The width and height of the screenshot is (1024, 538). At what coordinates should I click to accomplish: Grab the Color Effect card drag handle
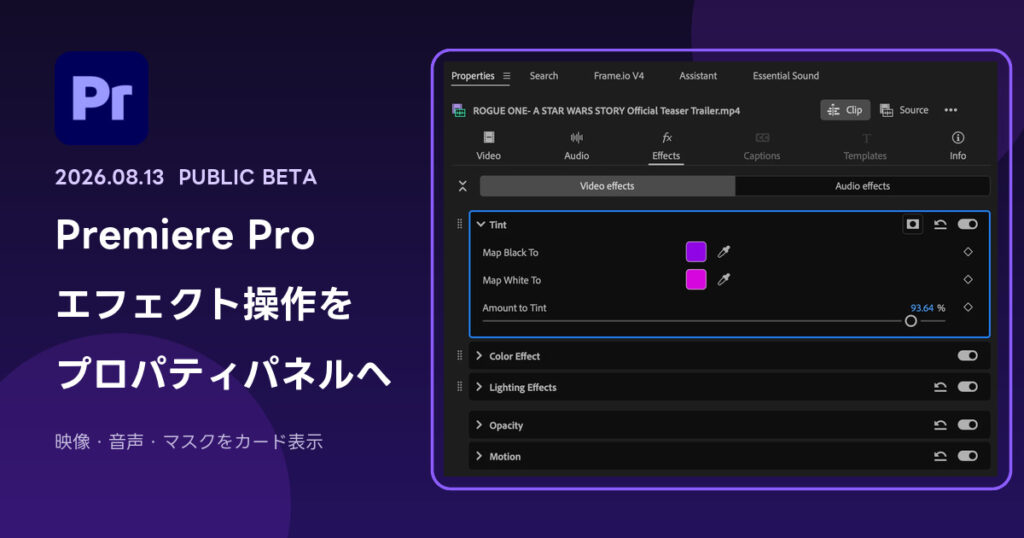(x=460, y=355)
